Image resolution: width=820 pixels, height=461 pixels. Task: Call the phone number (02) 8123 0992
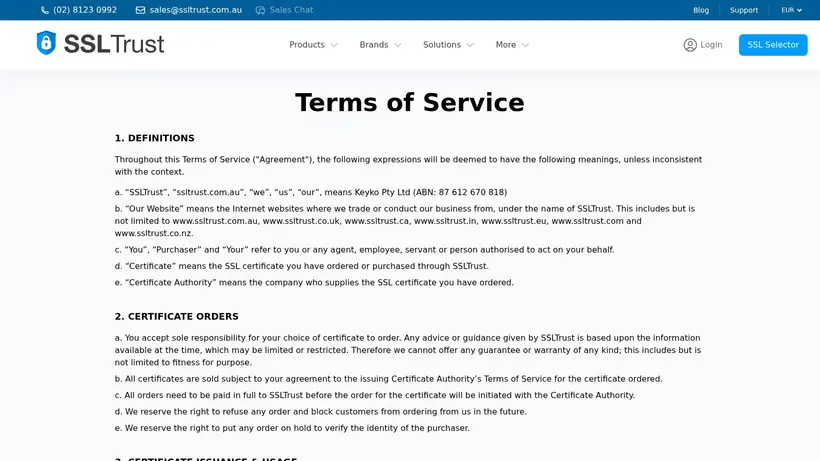pyautogui.click(x=85, y=10)
